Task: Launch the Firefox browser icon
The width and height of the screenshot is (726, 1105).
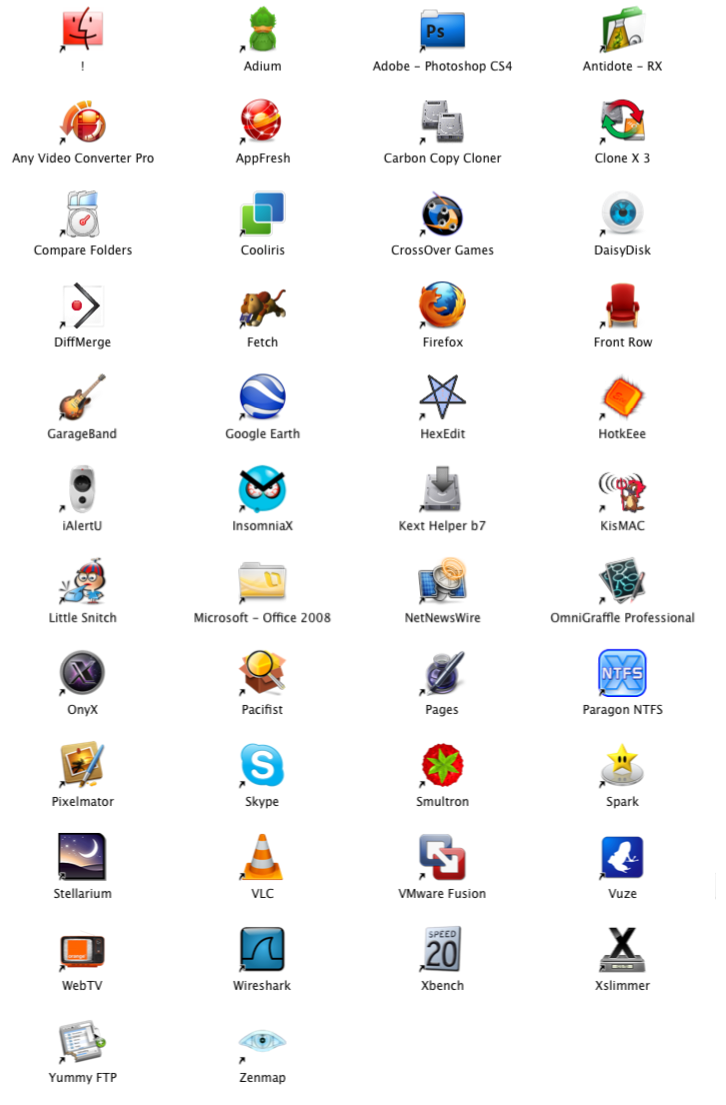Action: [x=442, y=306]
